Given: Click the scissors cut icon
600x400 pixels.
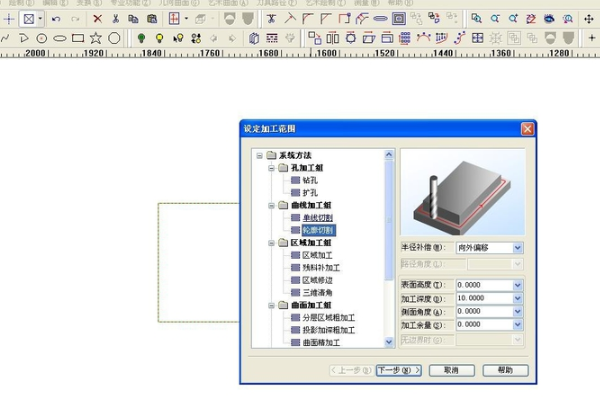Looking at the screenshot, I should (x=116, y=18).
